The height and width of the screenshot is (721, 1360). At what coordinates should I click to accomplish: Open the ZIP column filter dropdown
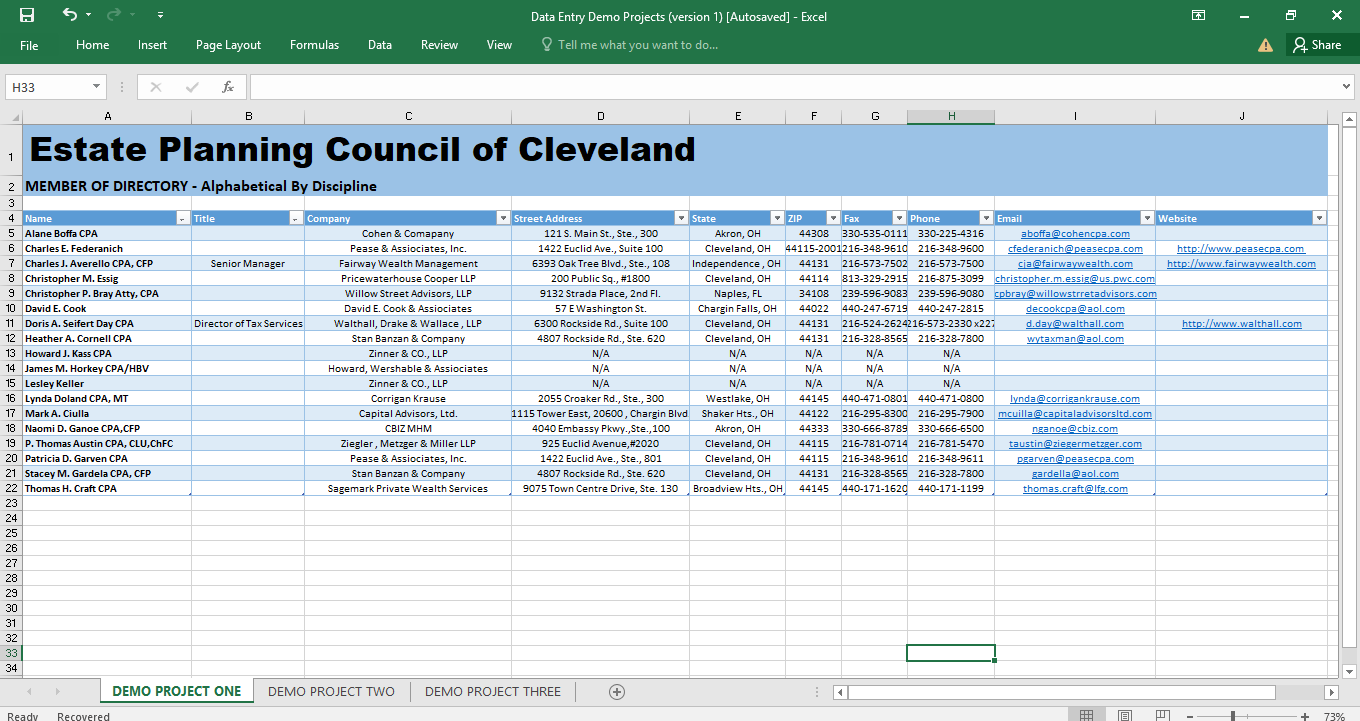832,218
